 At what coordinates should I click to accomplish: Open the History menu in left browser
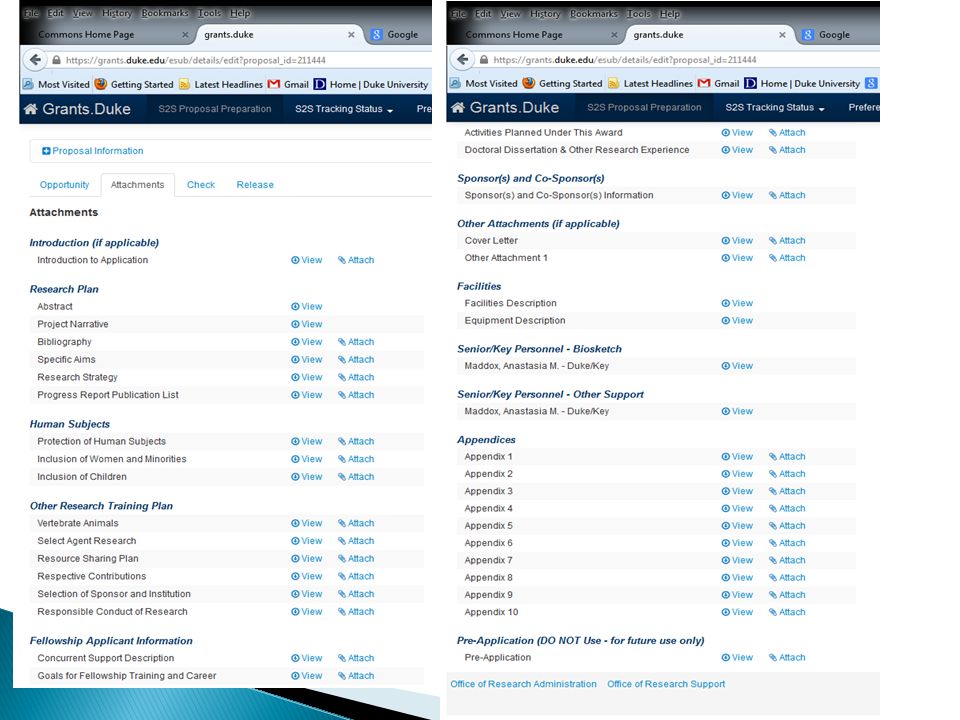(x=117, y=13)
